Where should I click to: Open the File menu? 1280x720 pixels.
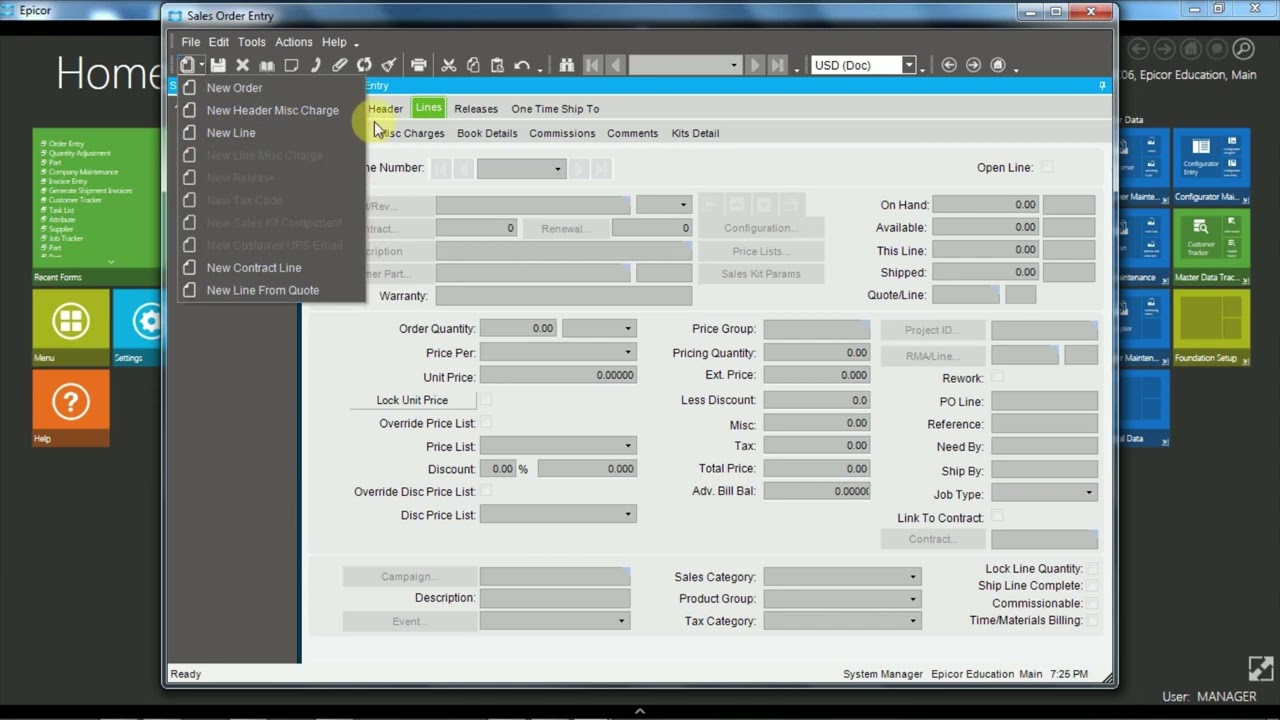pyautogui.click(x=191, y=42)
